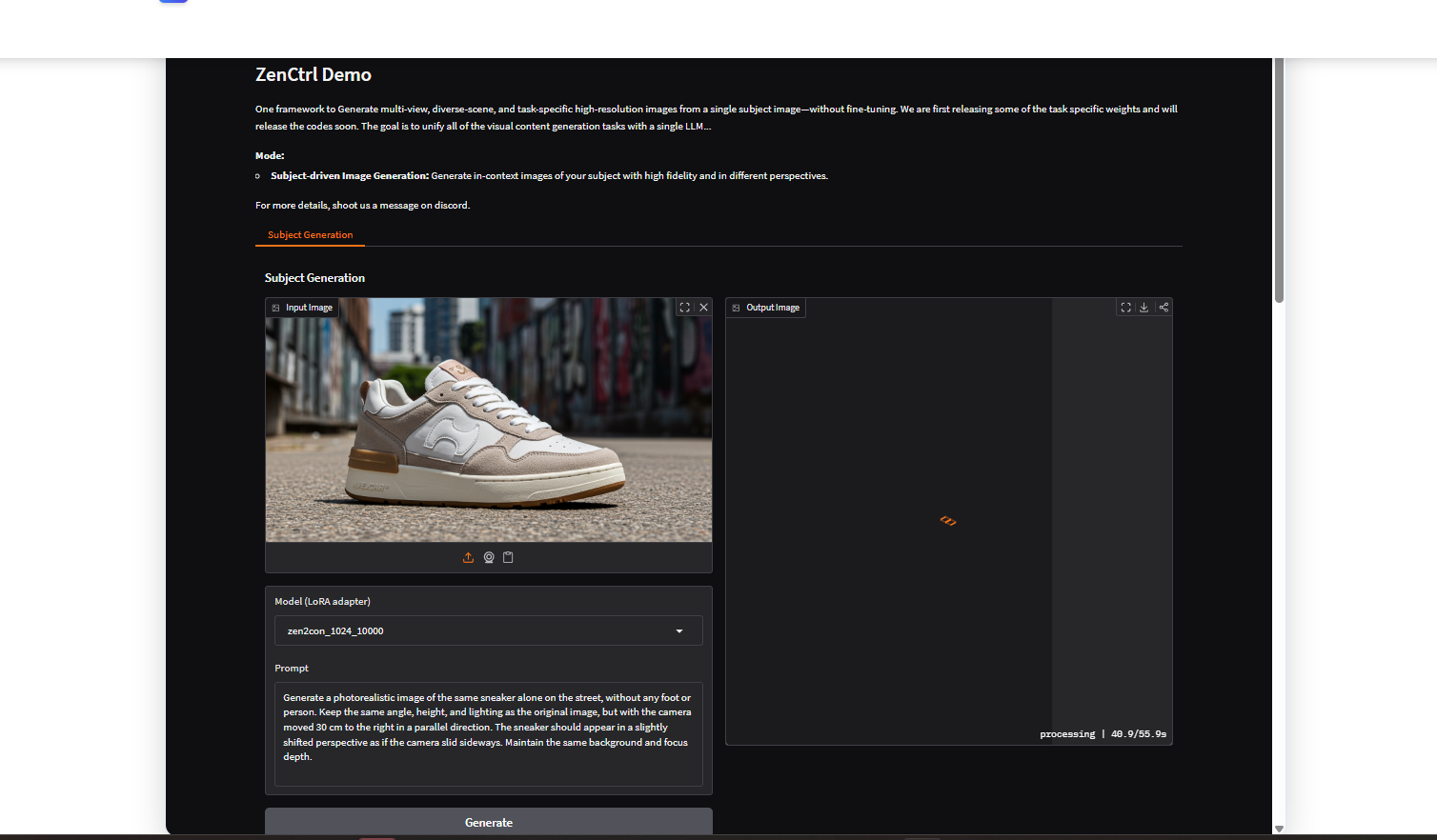Image resolution: width=1437 pixels, height=840 pixels.
Task: Upload a new input image file
Action: (x=468, y=558)
